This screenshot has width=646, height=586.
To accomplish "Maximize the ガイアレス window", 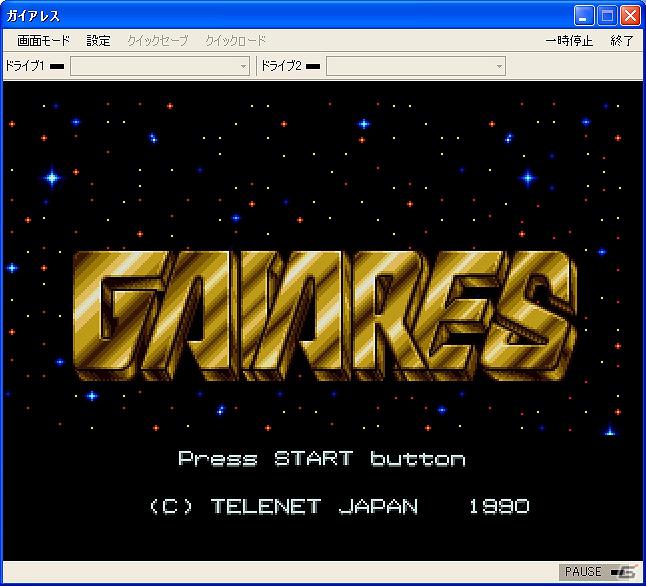I will pos(607,16).
